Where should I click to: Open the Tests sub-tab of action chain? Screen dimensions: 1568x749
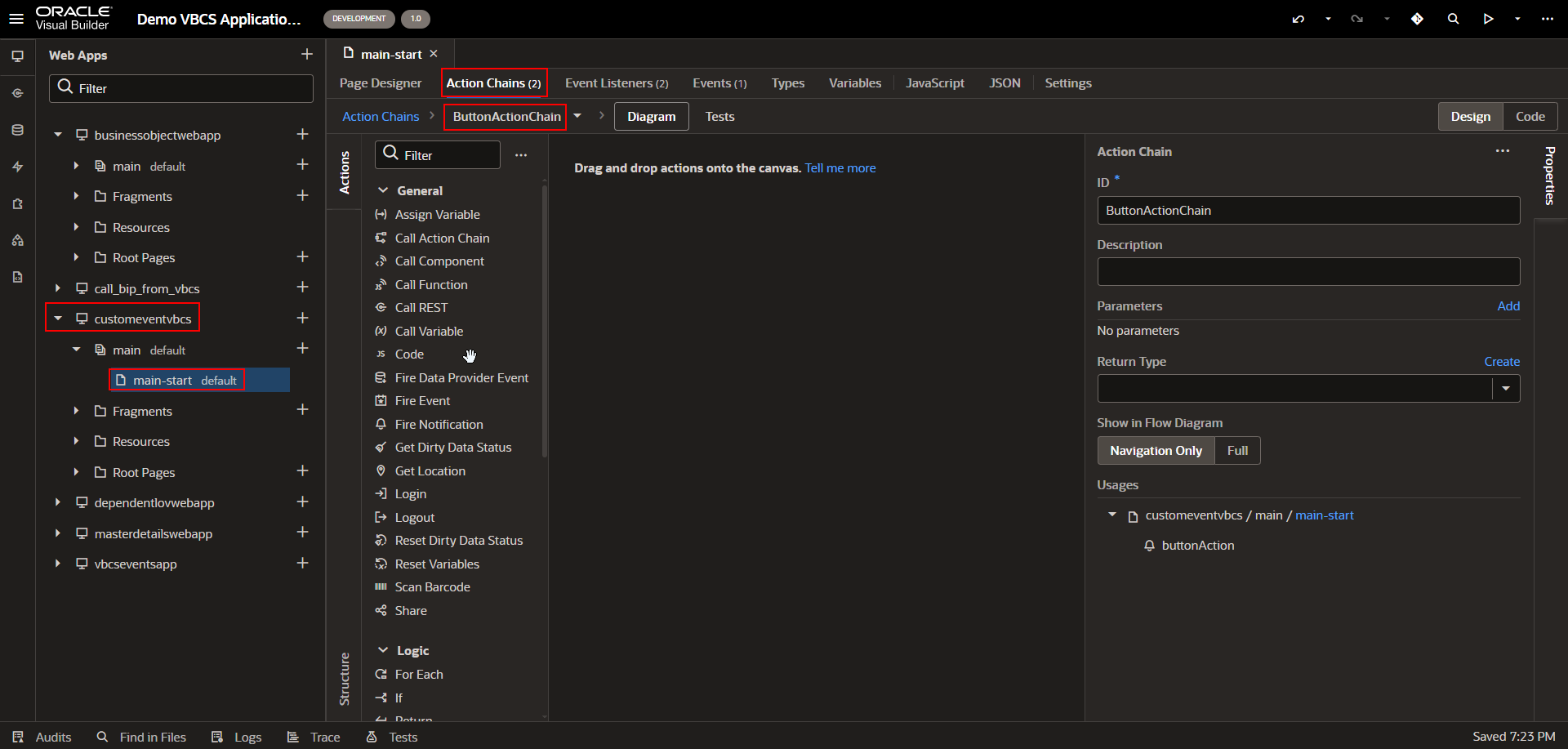(x=719, y=116)
